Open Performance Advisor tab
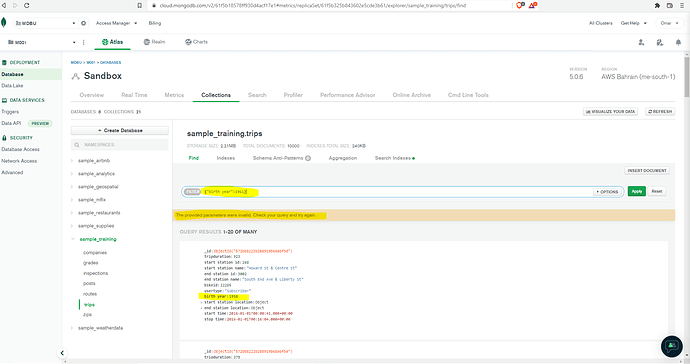Image resolution: width=690 pixels, height=364 pixels. click(348, 95)
